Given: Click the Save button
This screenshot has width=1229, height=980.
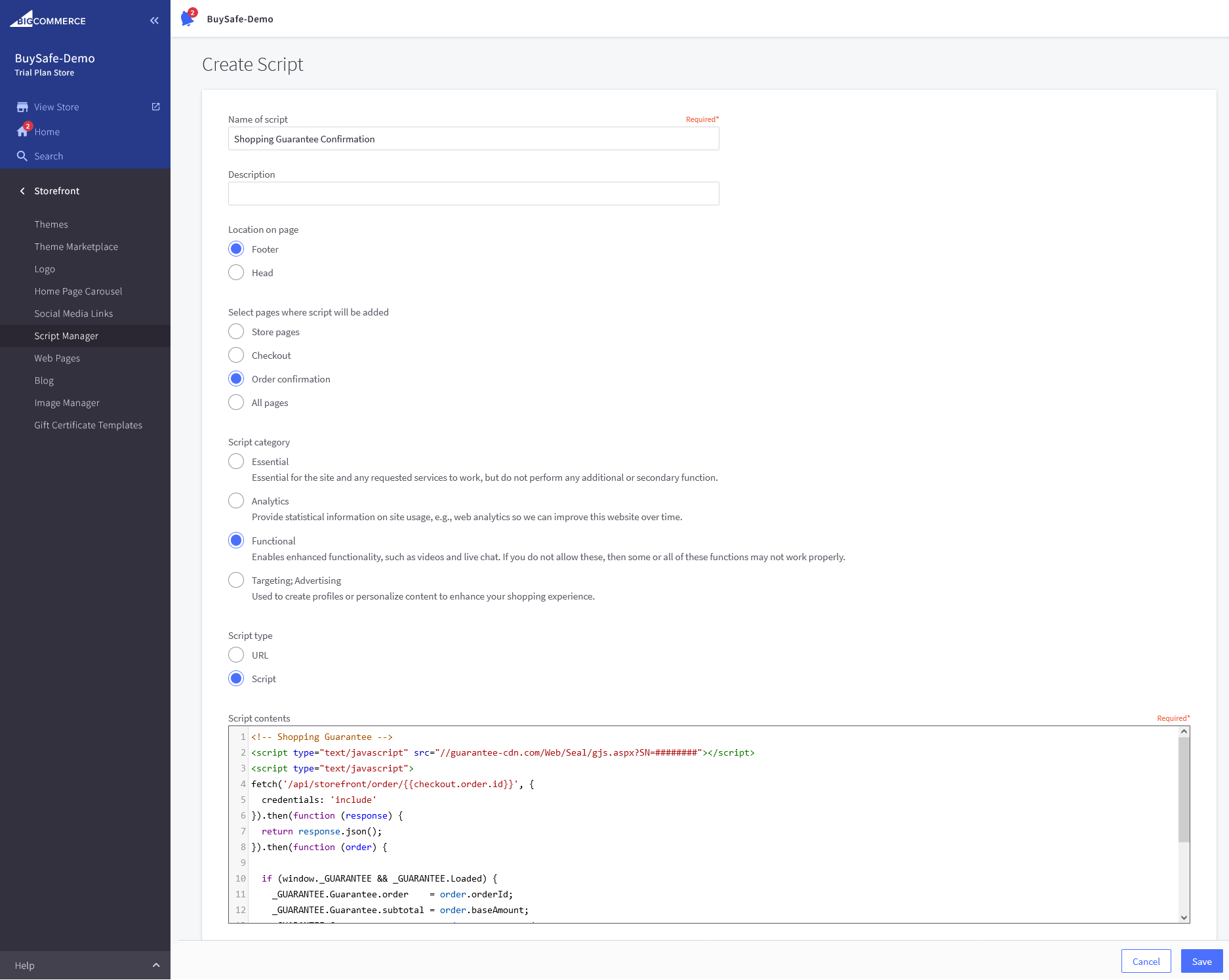Looking at the screenshot, I should [1201, 961].
